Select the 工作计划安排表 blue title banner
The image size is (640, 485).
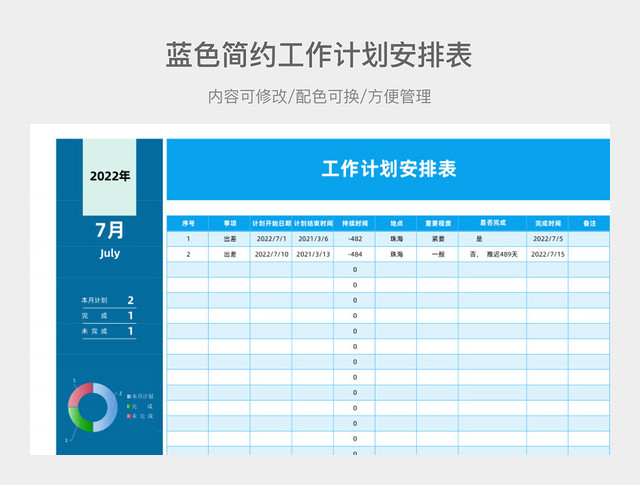point(388,169)
